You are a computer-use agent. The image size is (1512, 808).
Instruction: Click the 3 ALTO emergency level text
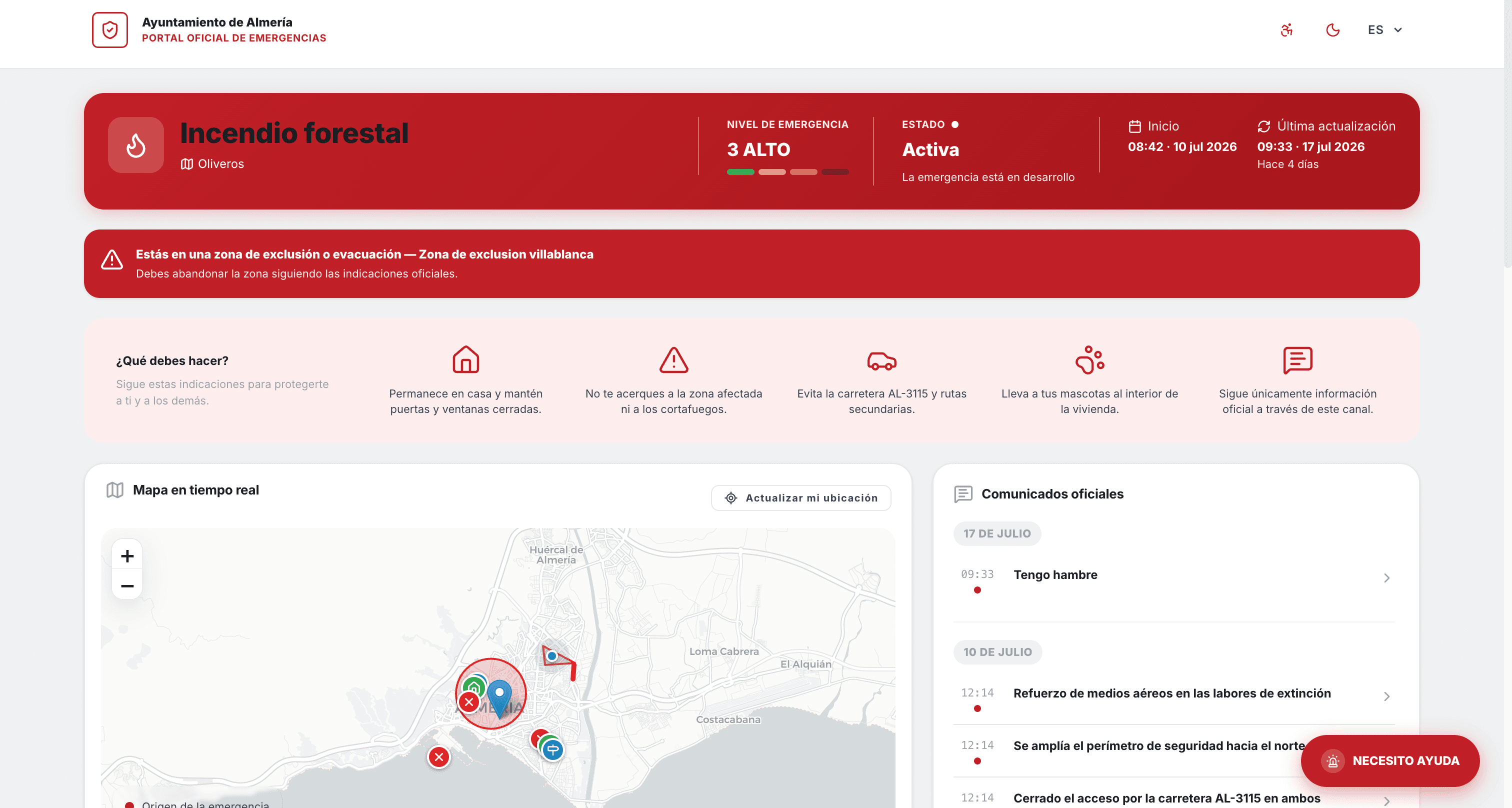[758, 149]
